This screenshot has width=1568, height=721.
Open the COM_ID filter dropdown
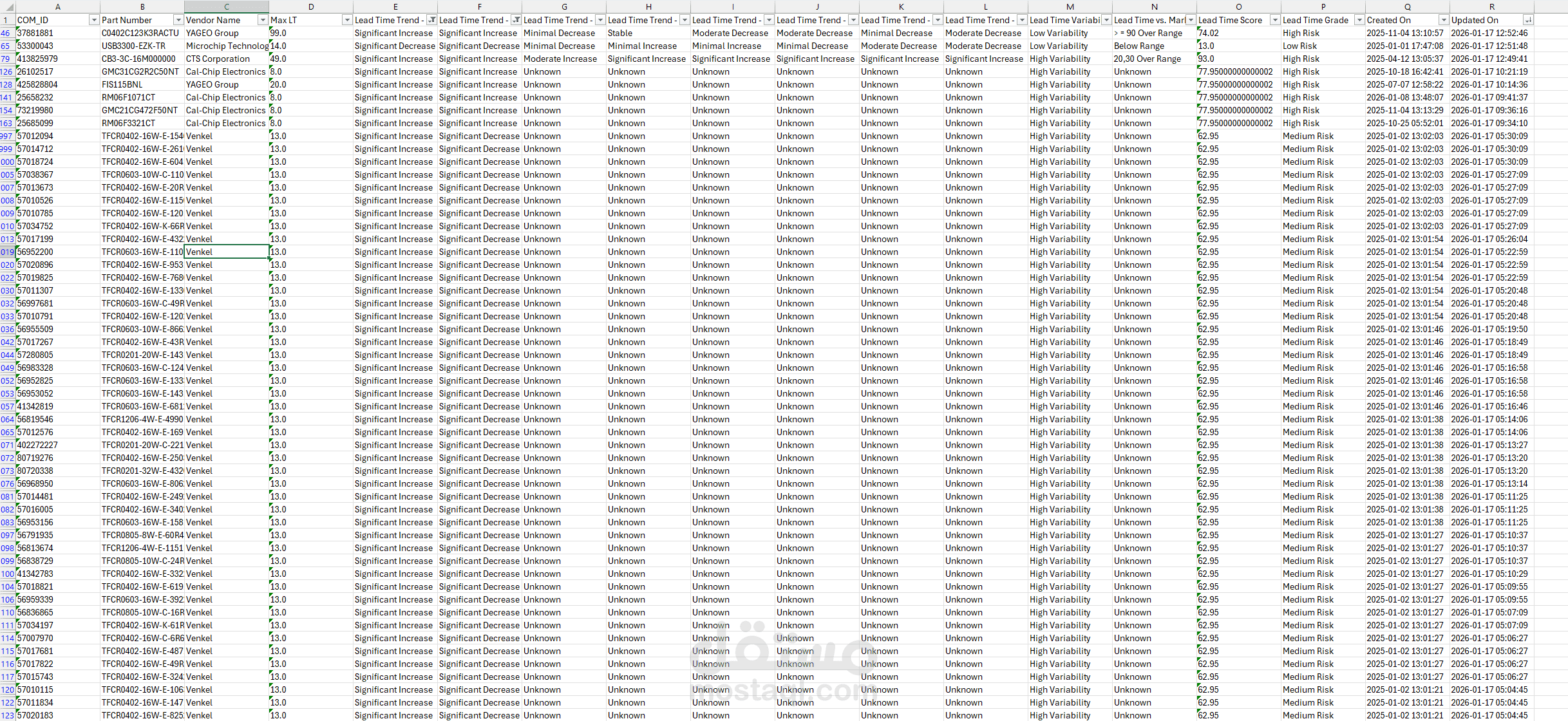click(x=94, y=20)
